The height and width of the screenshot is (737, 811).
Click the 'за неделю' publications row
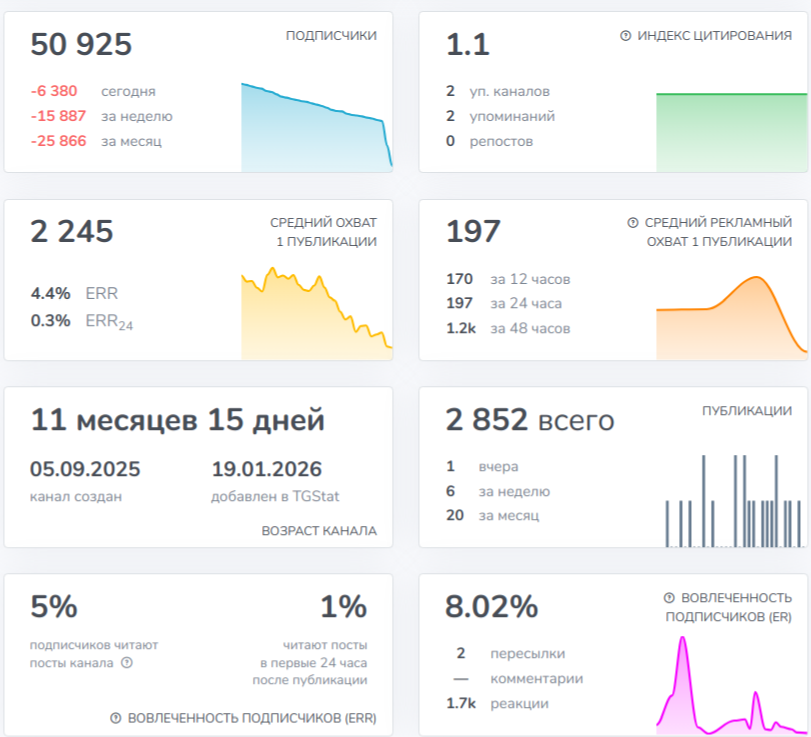498,491
